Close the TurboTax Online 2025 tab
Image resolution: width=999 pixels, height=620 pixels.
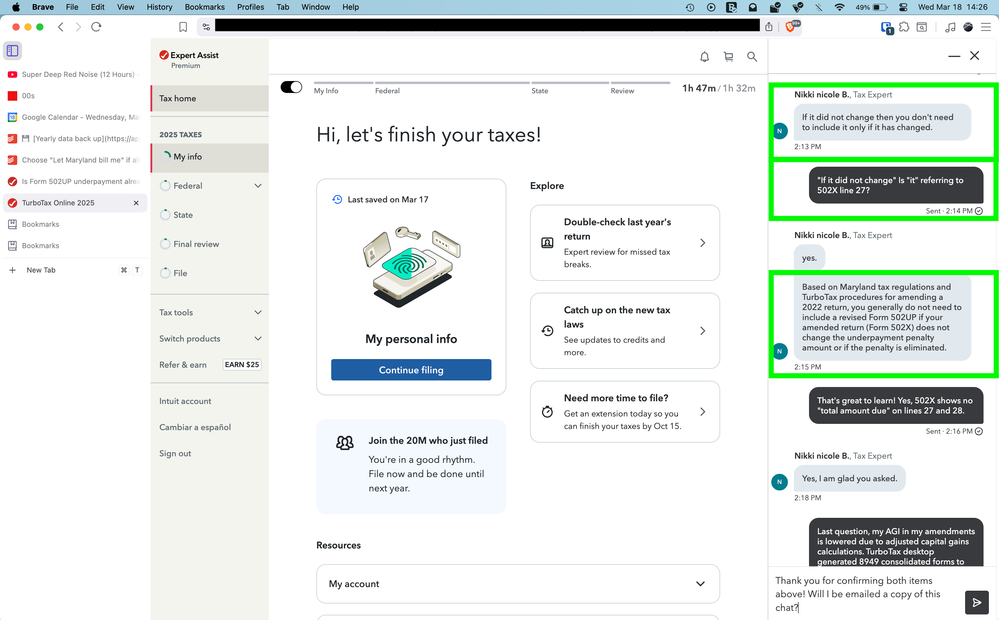click(136, 203)
